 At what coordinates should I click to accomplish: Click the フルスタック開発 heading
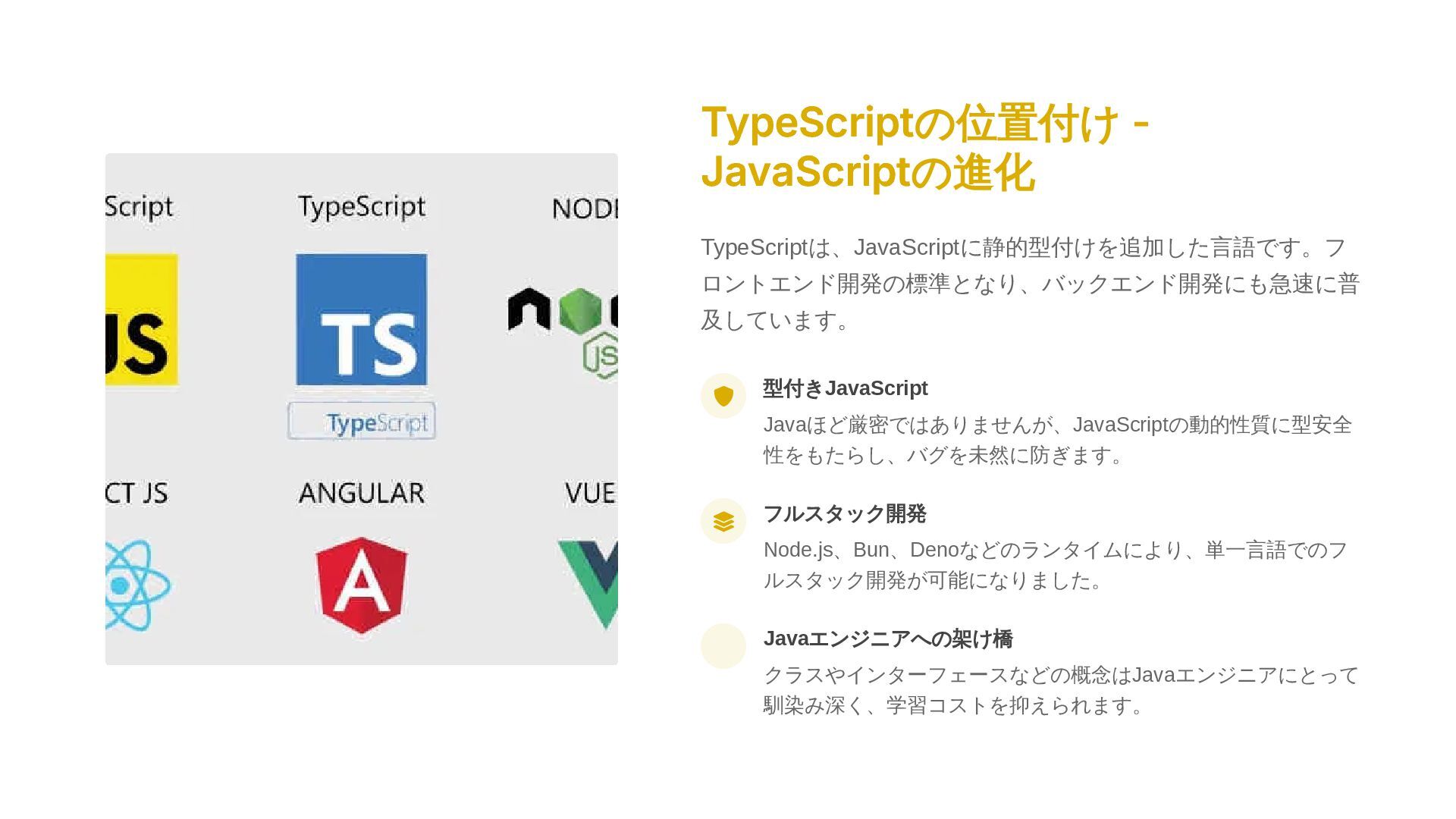[844, 513]
